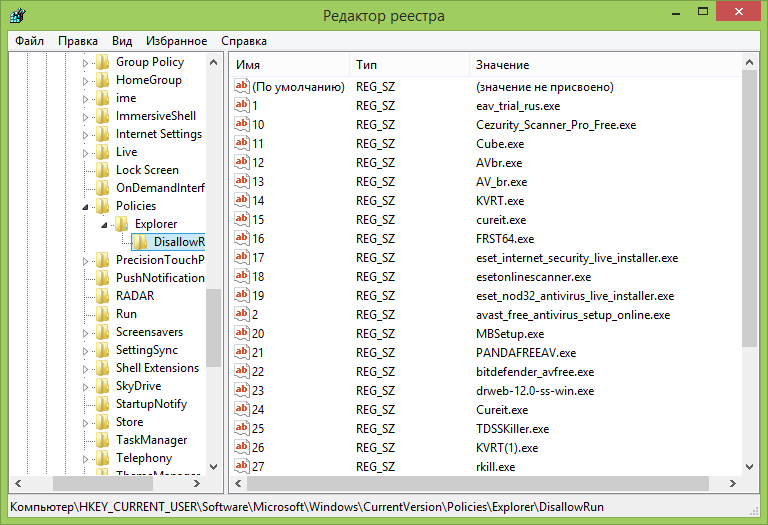This screenshot has height=525, width=768.
Task: Open the Справка menu
Action: [244, 41]
